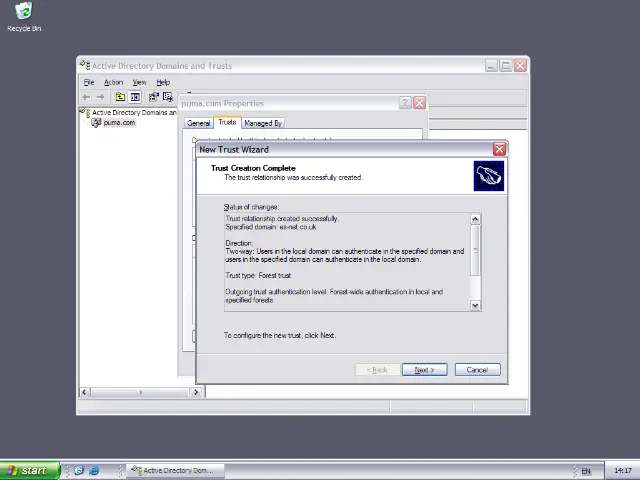Click the Up one level folder icon
640x480 pixels.
(x=120, y=97)
